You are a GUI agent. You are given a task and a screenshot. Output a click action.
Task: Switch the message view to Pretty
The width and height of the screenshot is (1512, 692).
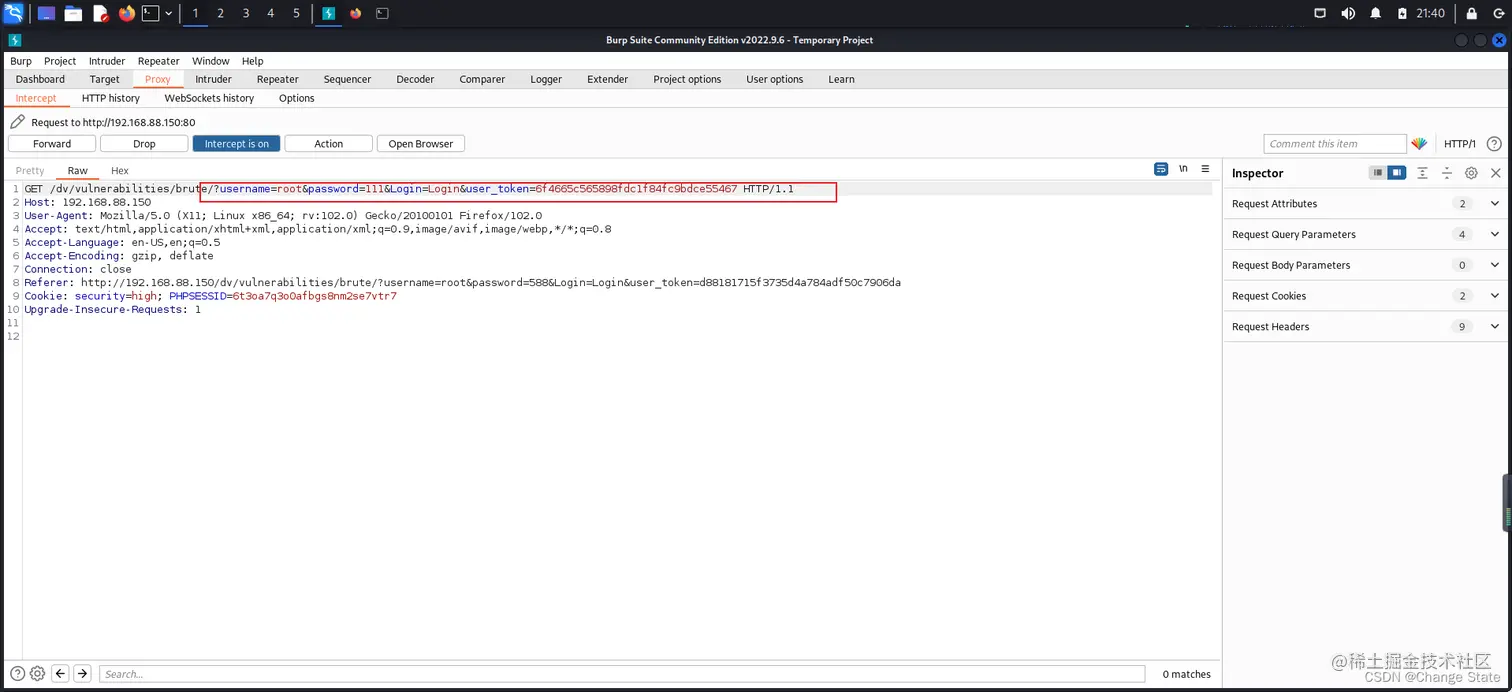coord(30,171)
